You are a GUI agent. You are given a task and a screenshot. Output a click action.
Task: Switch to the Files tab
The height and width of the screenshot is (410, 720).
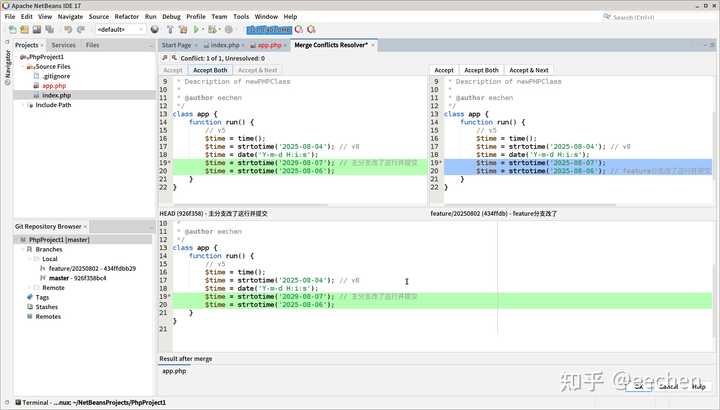pyautogui.click(x=92, y=45)
